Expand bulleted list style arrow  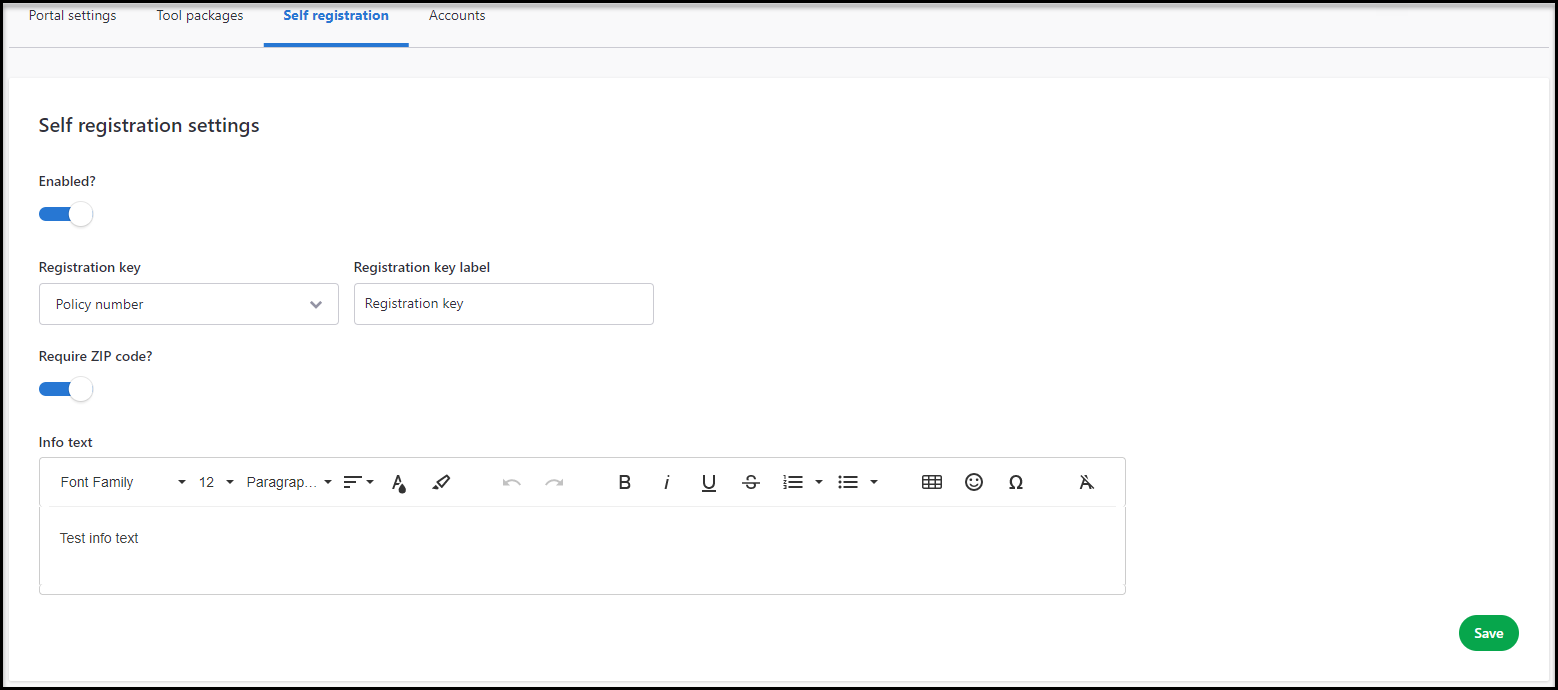tap(874, 482)
